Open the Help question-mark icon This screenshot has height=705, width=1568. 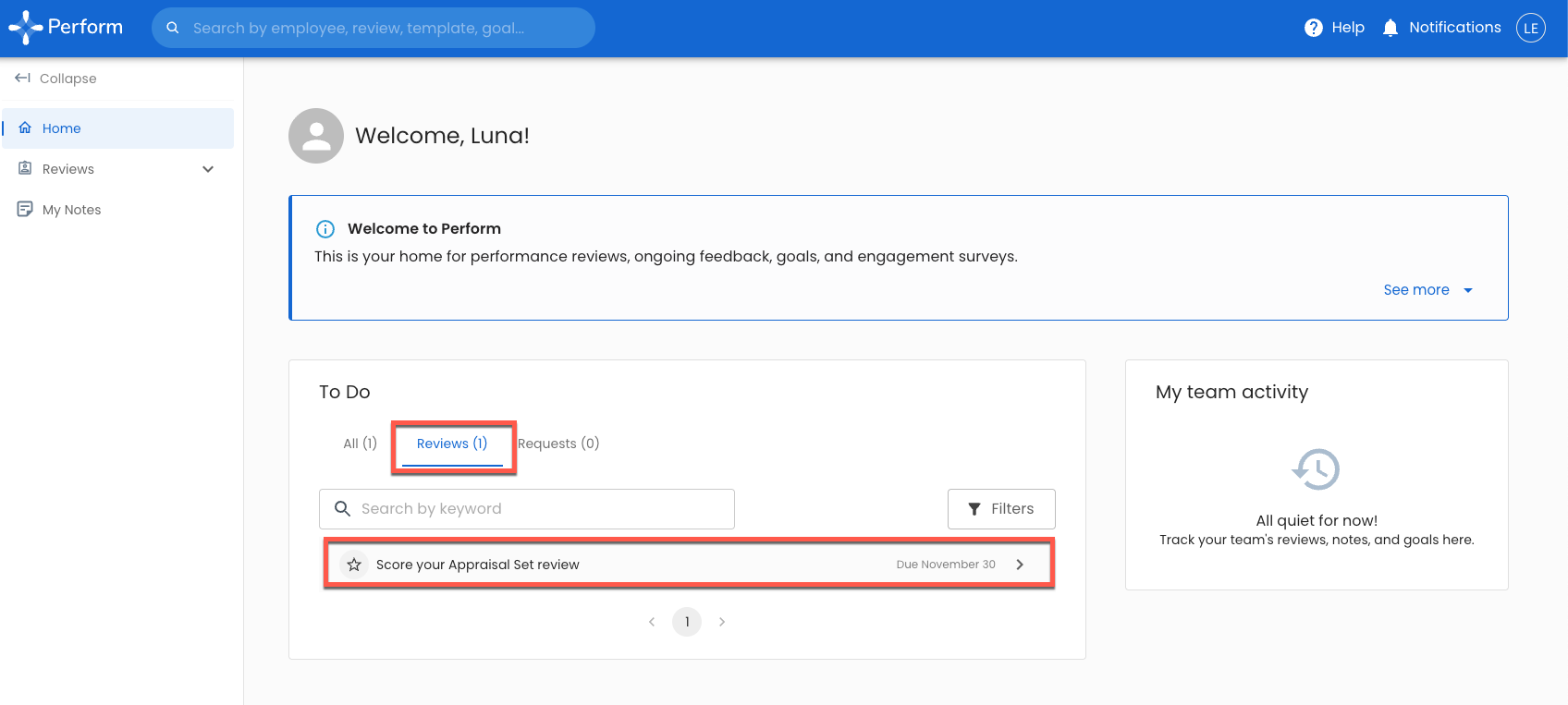pyautogui.click(x=1313, y=28)
